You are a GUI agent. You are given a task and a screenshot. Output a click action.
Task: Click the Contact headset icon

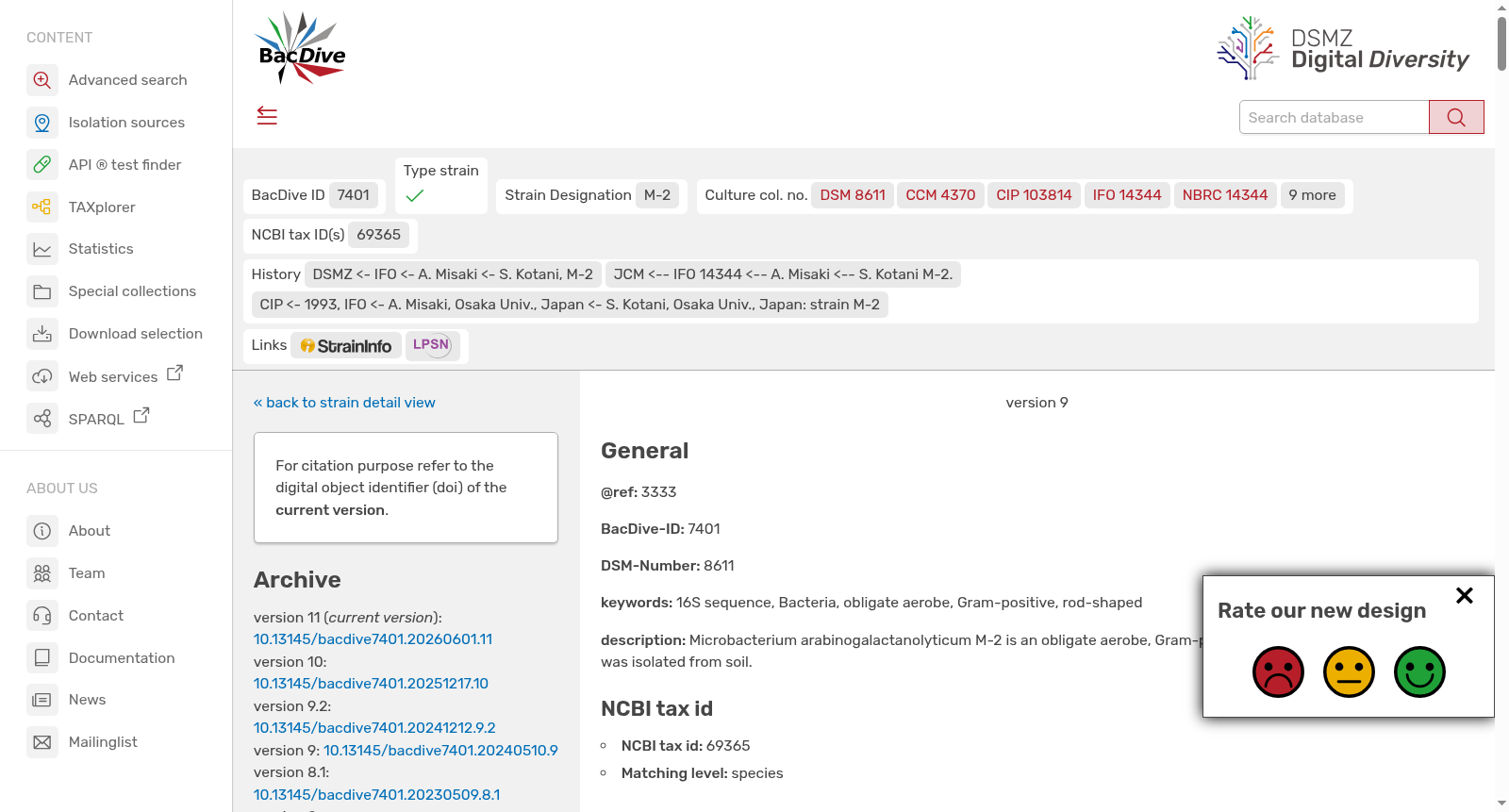42,616
